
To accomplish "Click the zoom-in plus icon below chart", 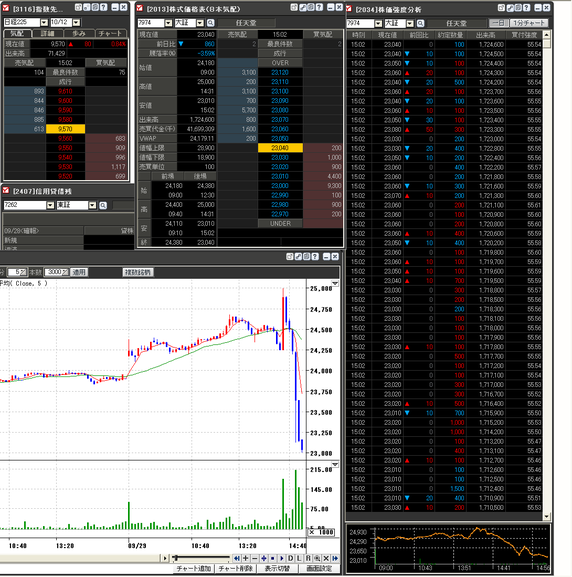I will [246, 558].
